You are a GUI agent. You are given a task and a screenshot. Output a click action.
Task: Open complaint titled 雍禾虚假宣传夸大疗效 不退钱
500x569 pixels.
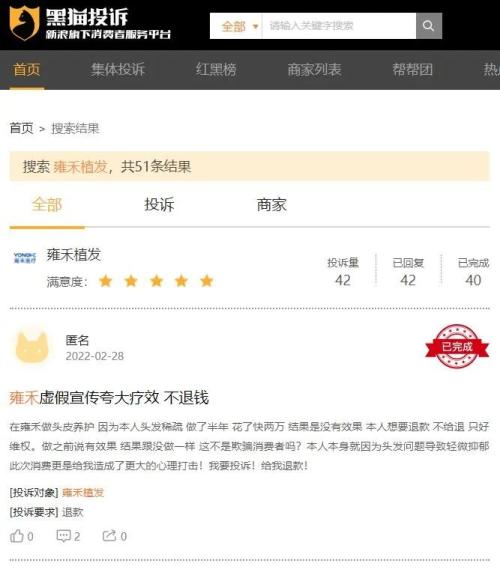(x=109, y=398)
